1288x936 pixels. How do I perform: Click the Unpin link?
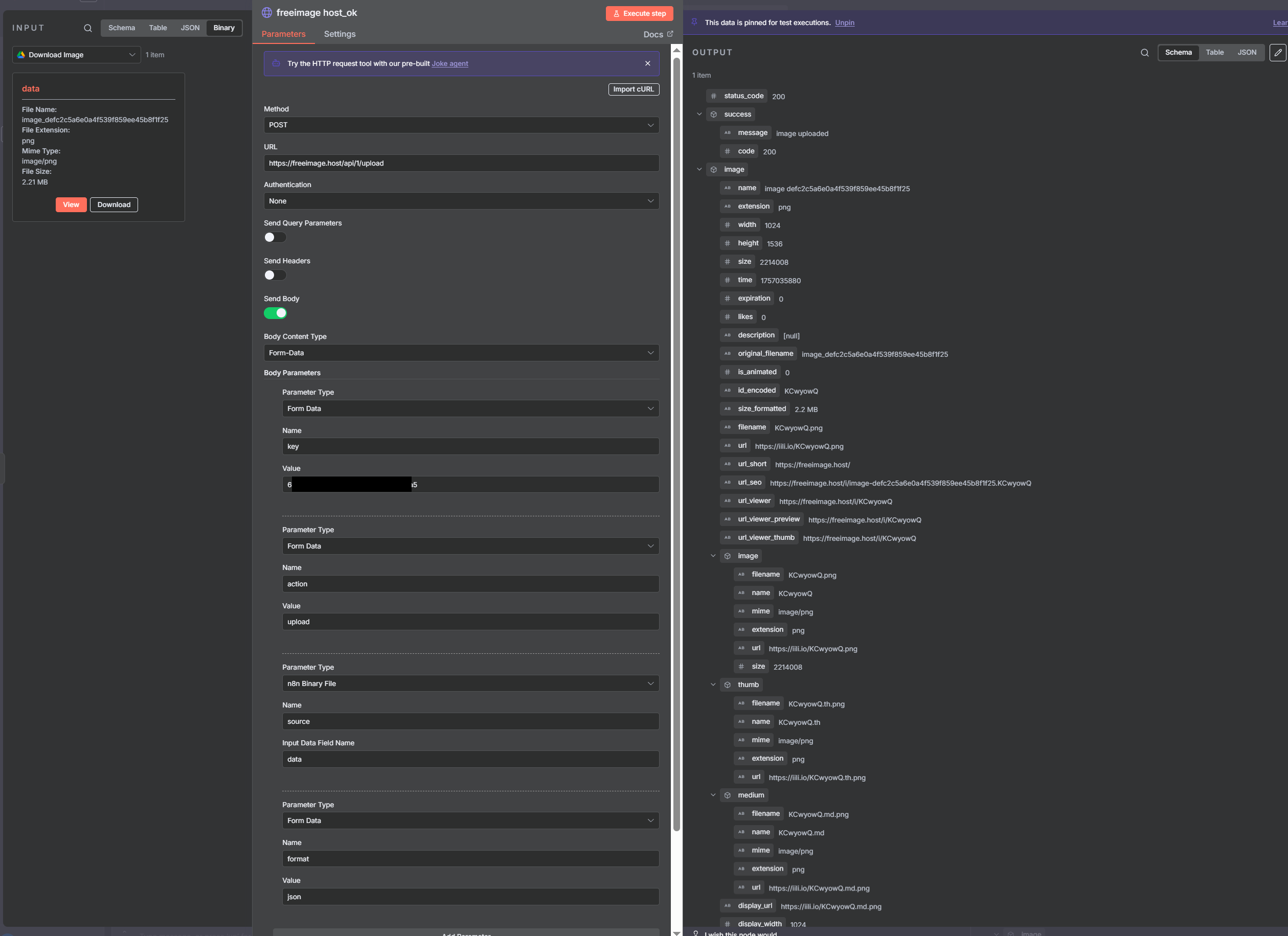[844, 22]
